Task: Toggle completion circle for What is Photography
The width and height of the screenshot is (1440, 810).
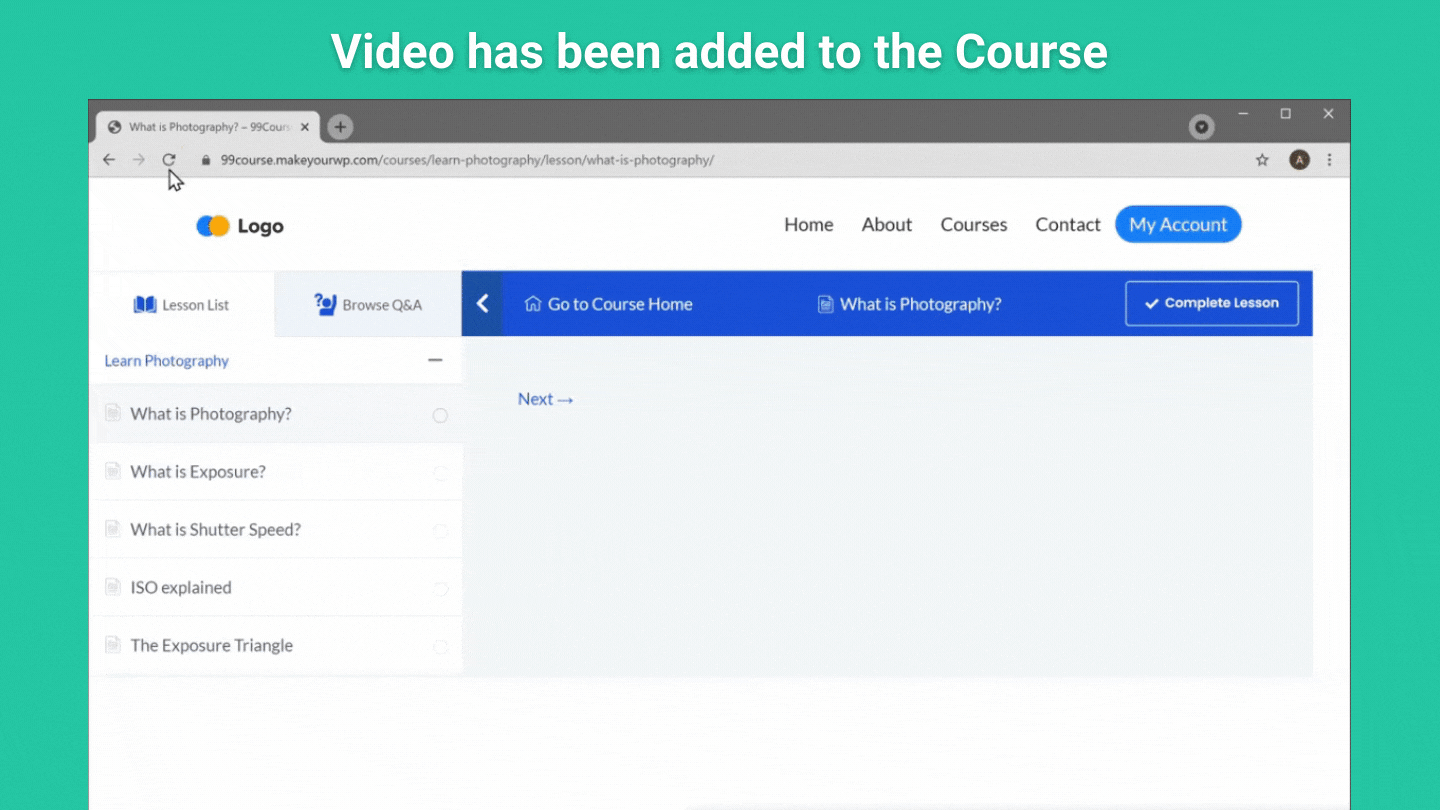Action: coord(440,415)
